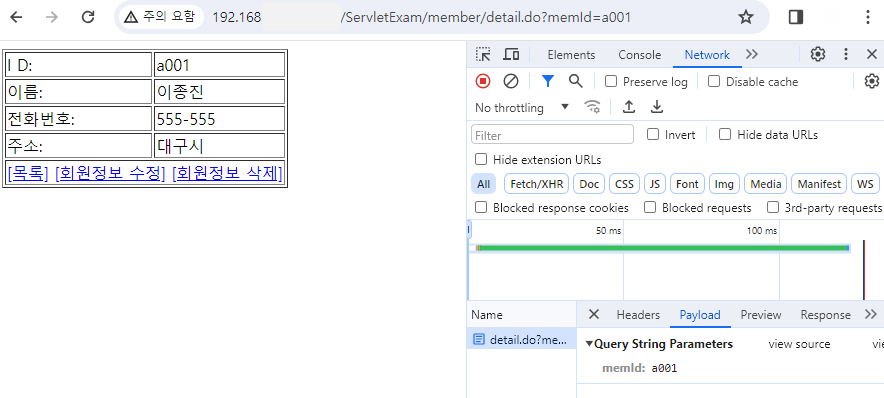Image resolution: width=884 pixels, height=398 pixels.
Task: Open the Headers tab
Action: [638, 315]
